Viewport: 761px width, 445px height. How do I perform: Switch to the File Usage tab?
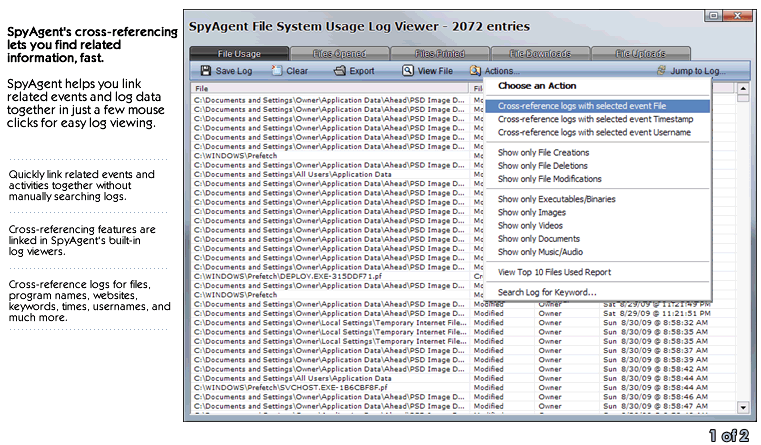[239, 53]
